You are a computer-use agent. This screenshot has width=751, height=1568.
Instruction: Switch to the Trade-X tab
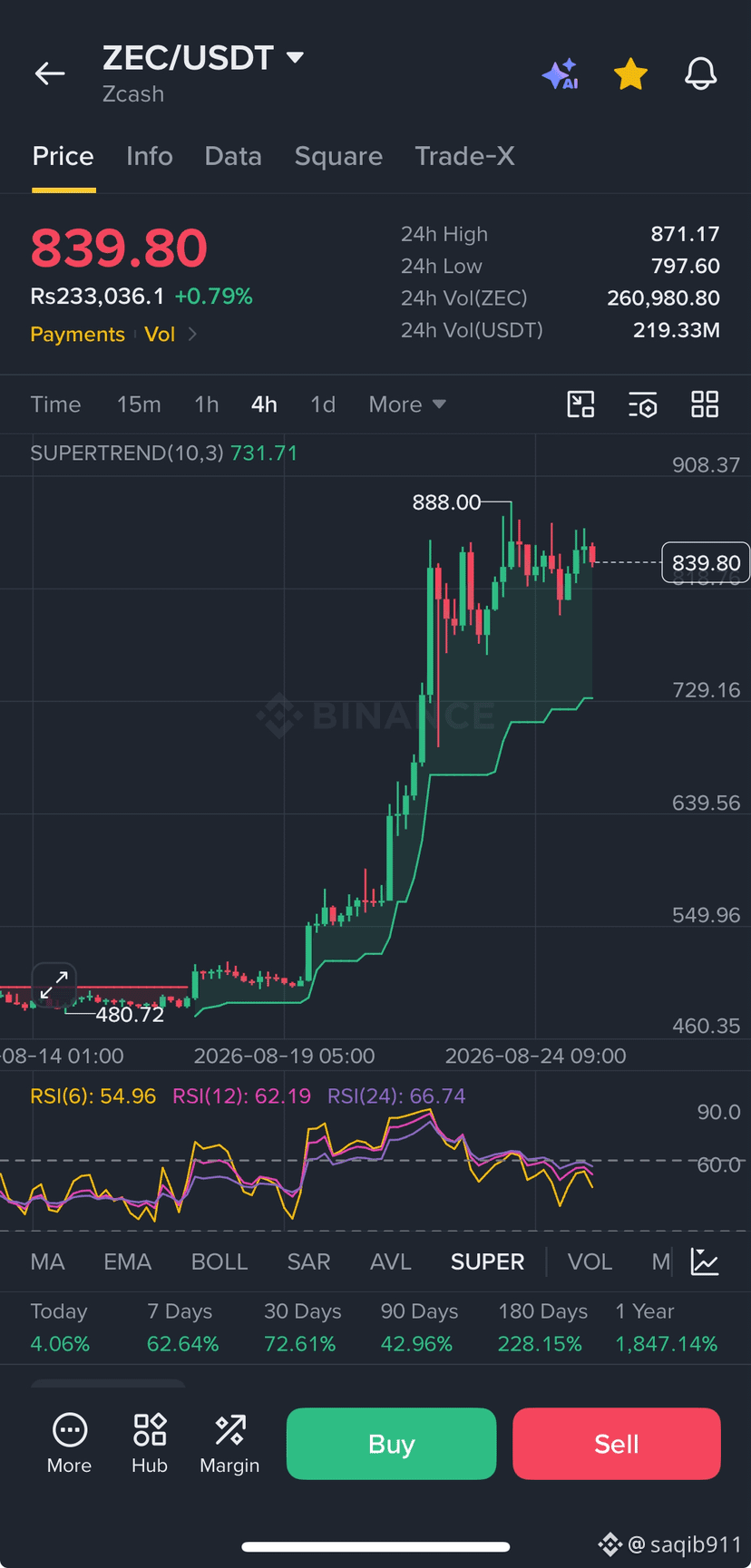[x=464, y=156]
